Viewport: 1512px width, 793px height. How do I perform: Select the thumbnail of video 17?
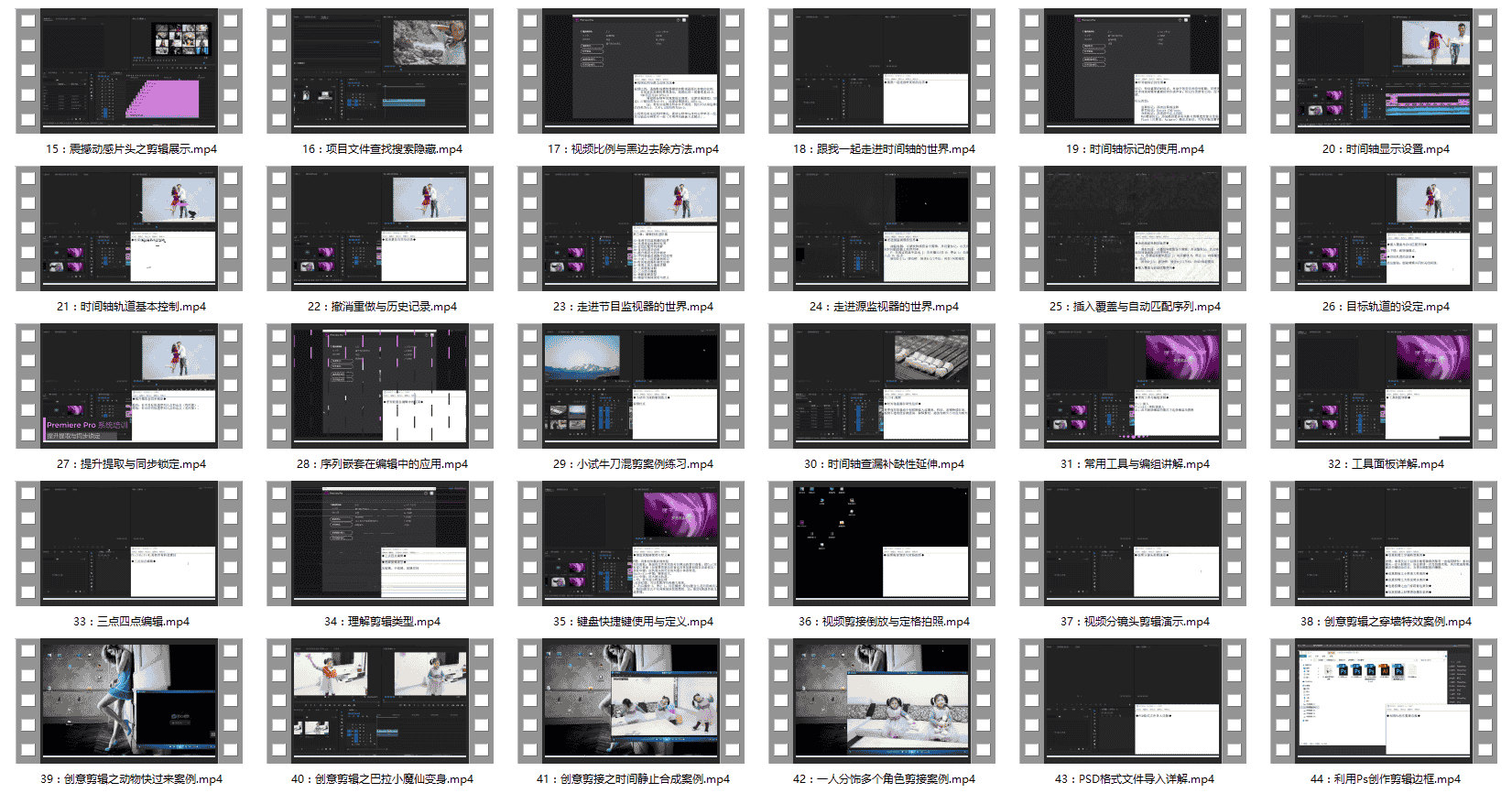(x=631, y=71)
